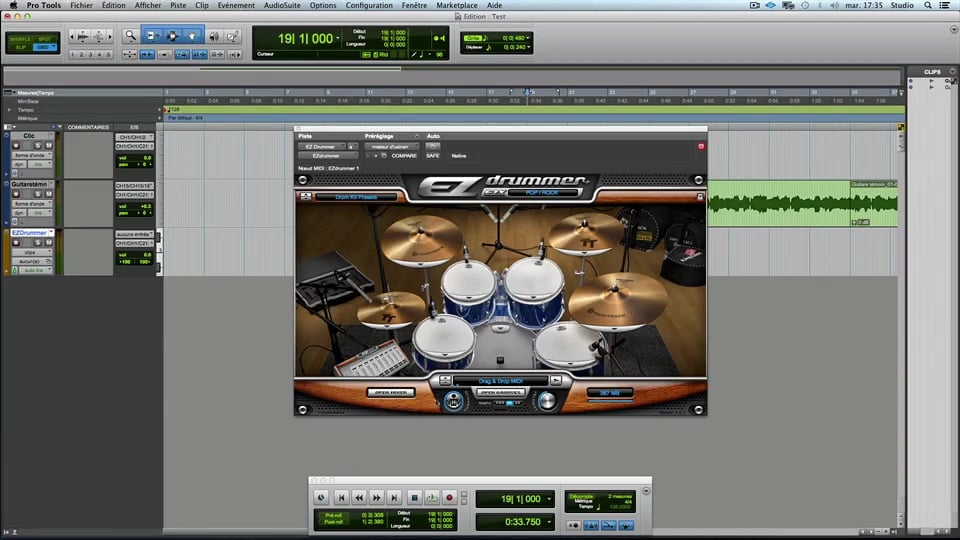Click the metronome icon in EZdrummer

454,401
